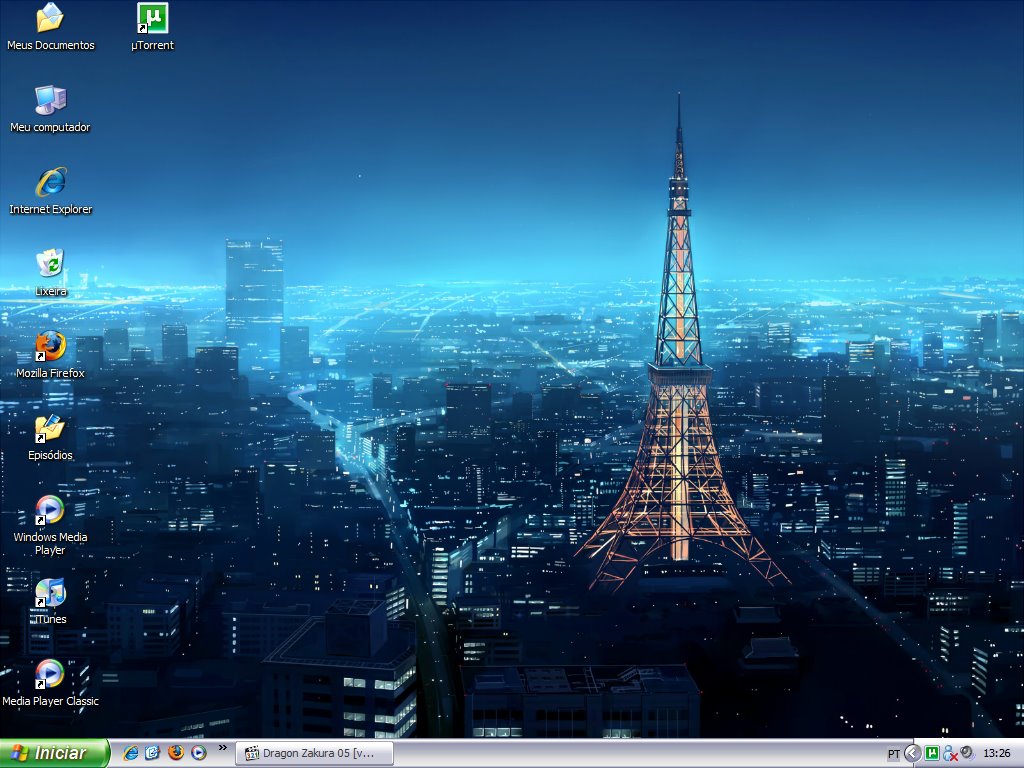Expand the Quick Launch overflow chevron

tap(221, 749)
